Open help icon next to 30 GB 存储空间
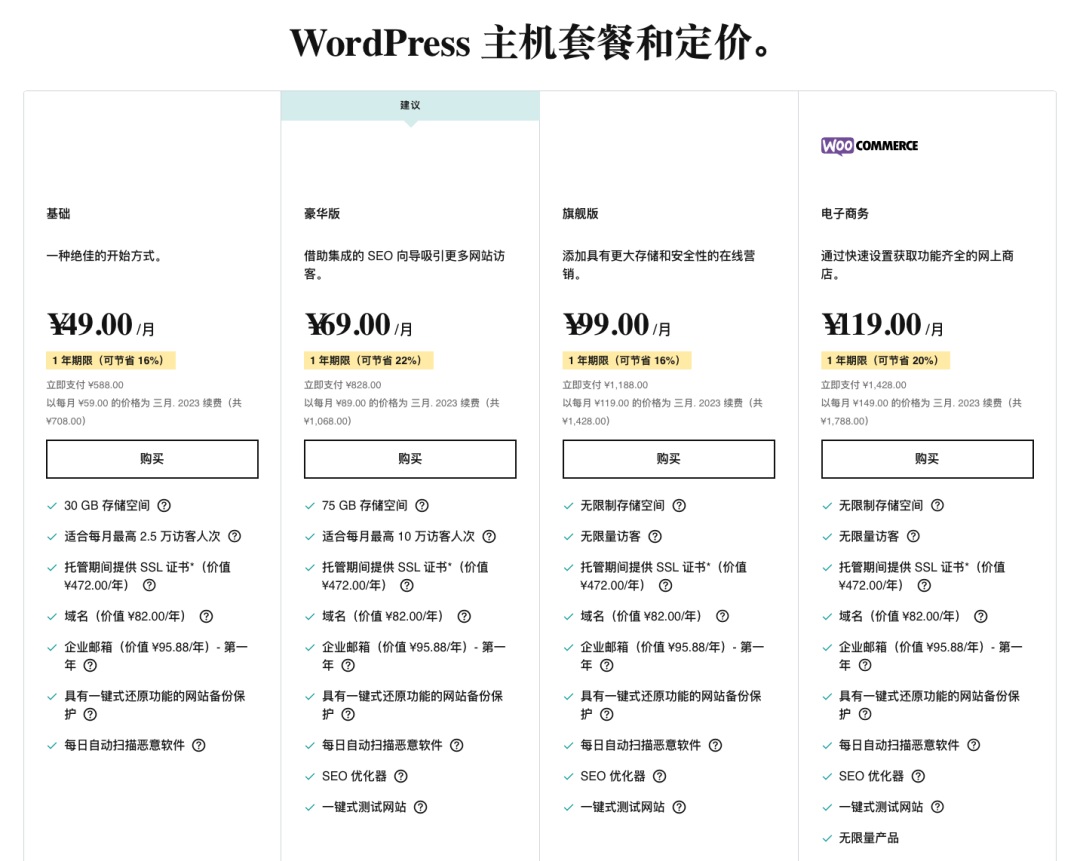Image resolution: width=1080 pixels, height=861 pixels. 164,506
